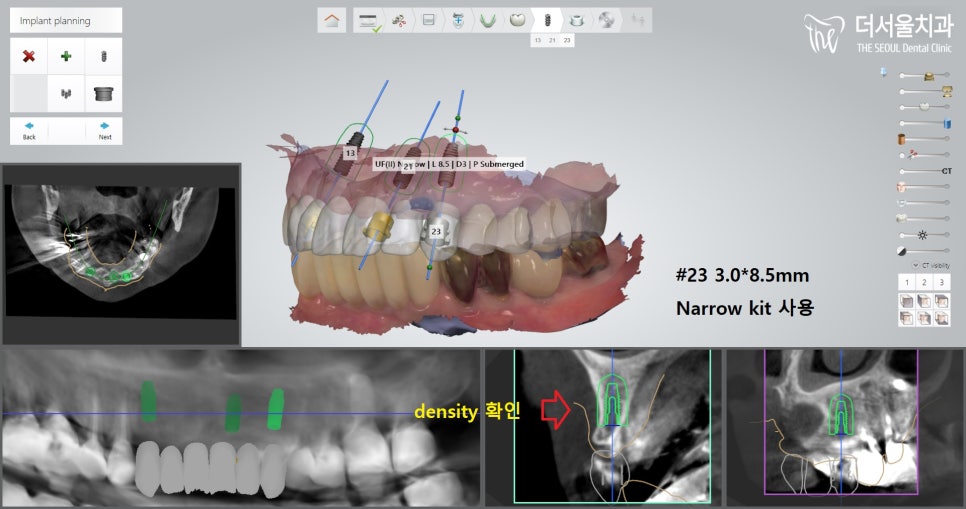Select implant 21 sub-tab
Image resolution: width=966 pixels, height=509 pixels.
[552, 40]
